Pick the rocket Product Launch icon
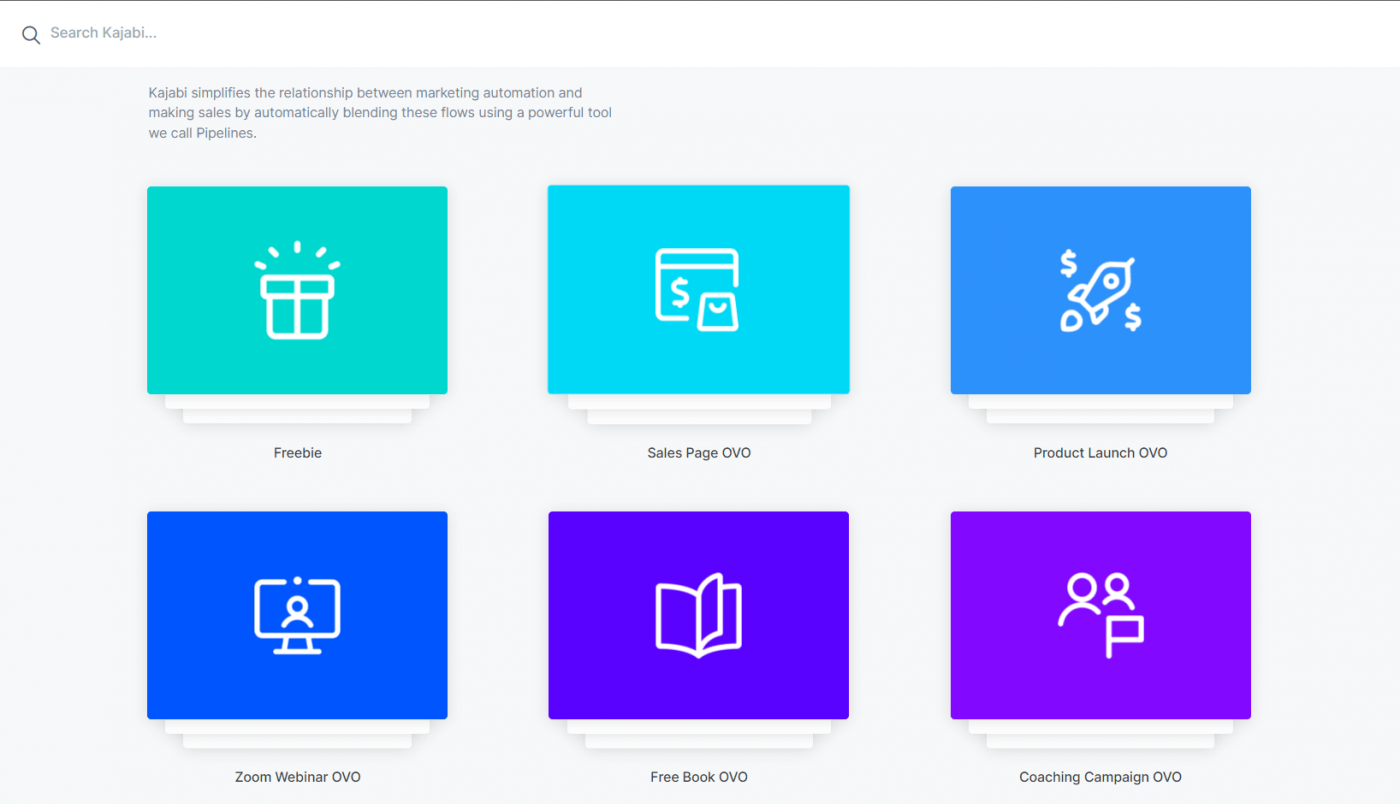This screenshot has height=804, width=1400. coord(1100,292)
